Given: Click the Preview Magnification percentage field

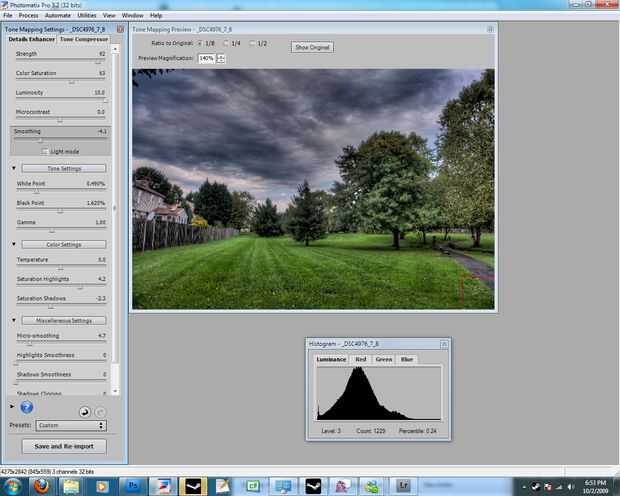Looking at the screenshot, I should [206, 59].
